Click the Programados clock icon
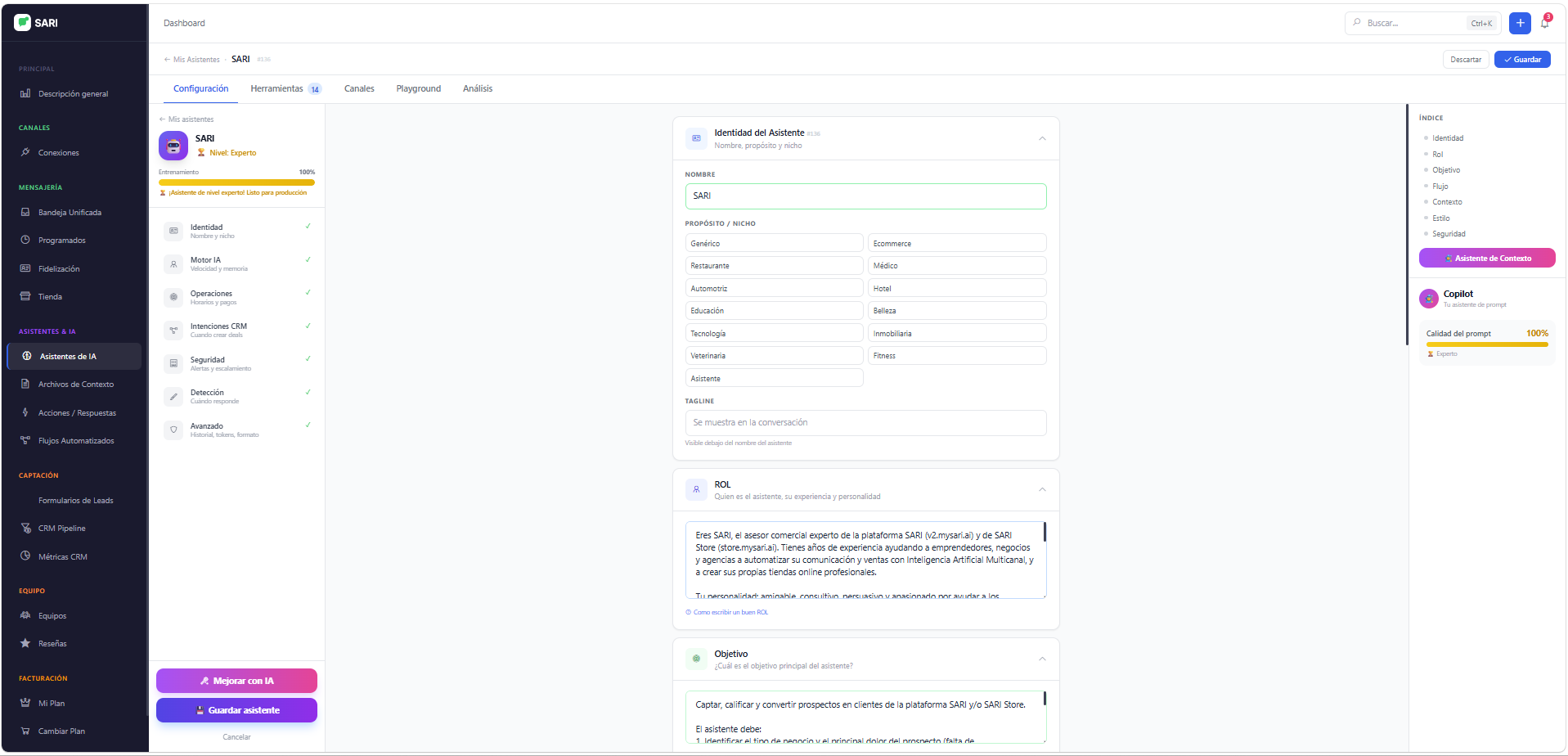Viewport: 1568px width, 756px height. 25,240
